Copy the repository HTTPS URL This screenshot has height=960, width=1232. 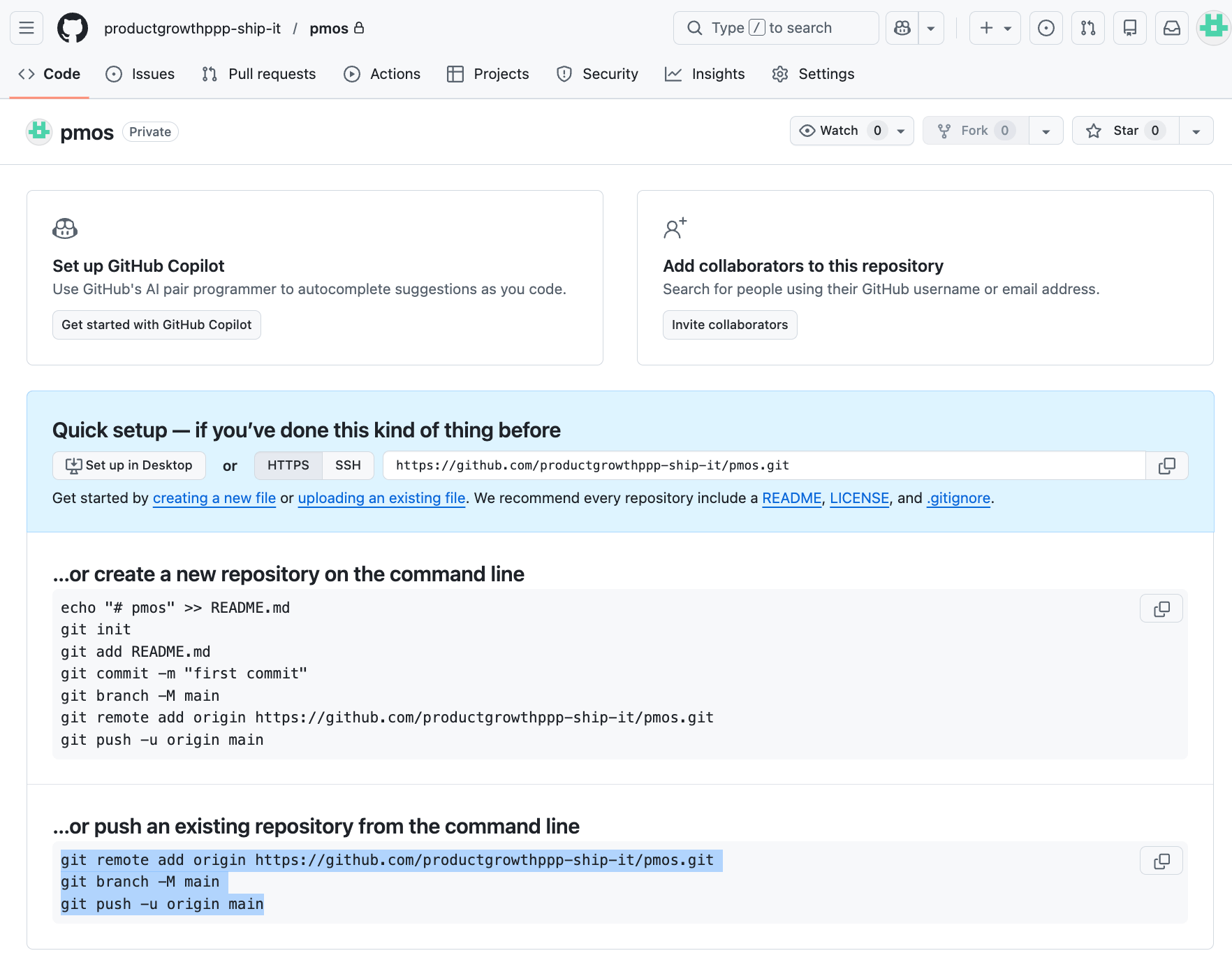[x=1167, y=466]
